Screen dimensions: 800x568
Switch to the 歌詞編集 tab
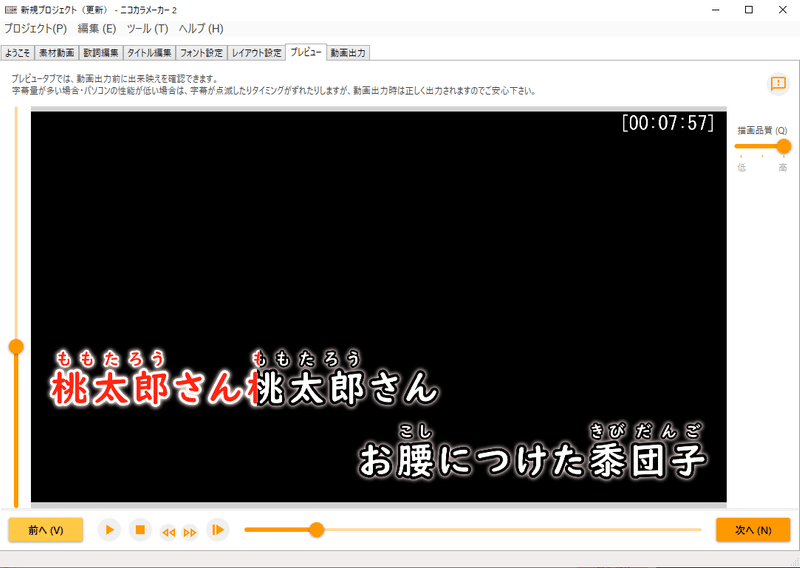coord(101,53)
